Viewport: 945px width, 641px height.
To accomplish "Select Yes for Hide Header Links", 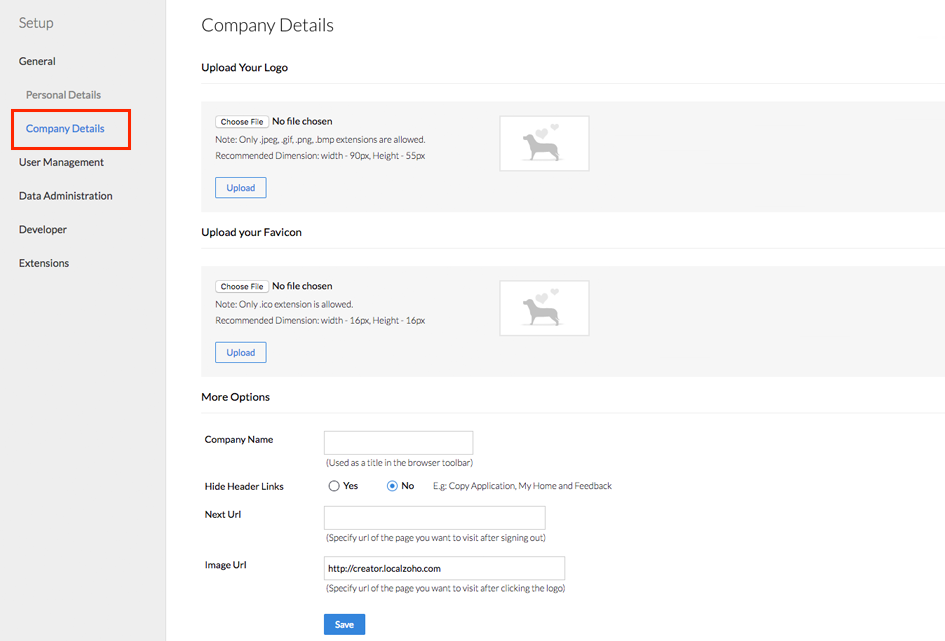I will (x=334, y=486).
